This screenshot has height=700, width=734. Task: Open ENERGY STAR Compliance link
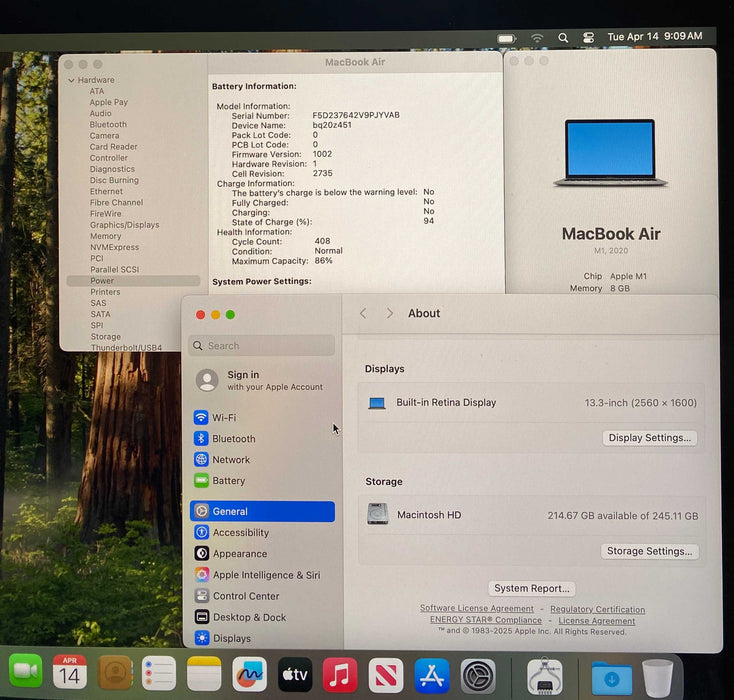point(486,620)
